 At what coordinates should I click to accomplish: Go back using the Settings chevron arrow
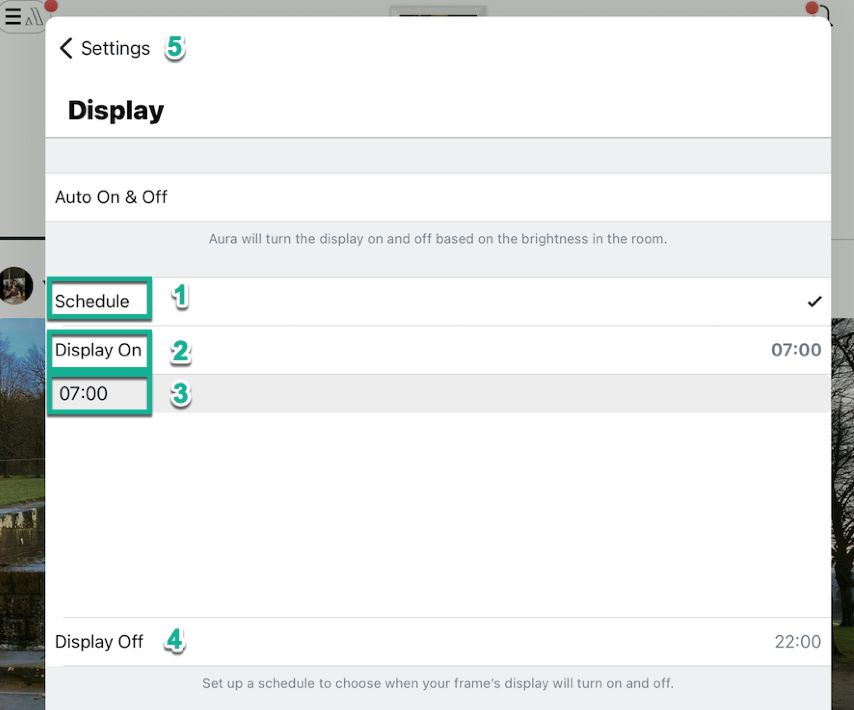66,48
